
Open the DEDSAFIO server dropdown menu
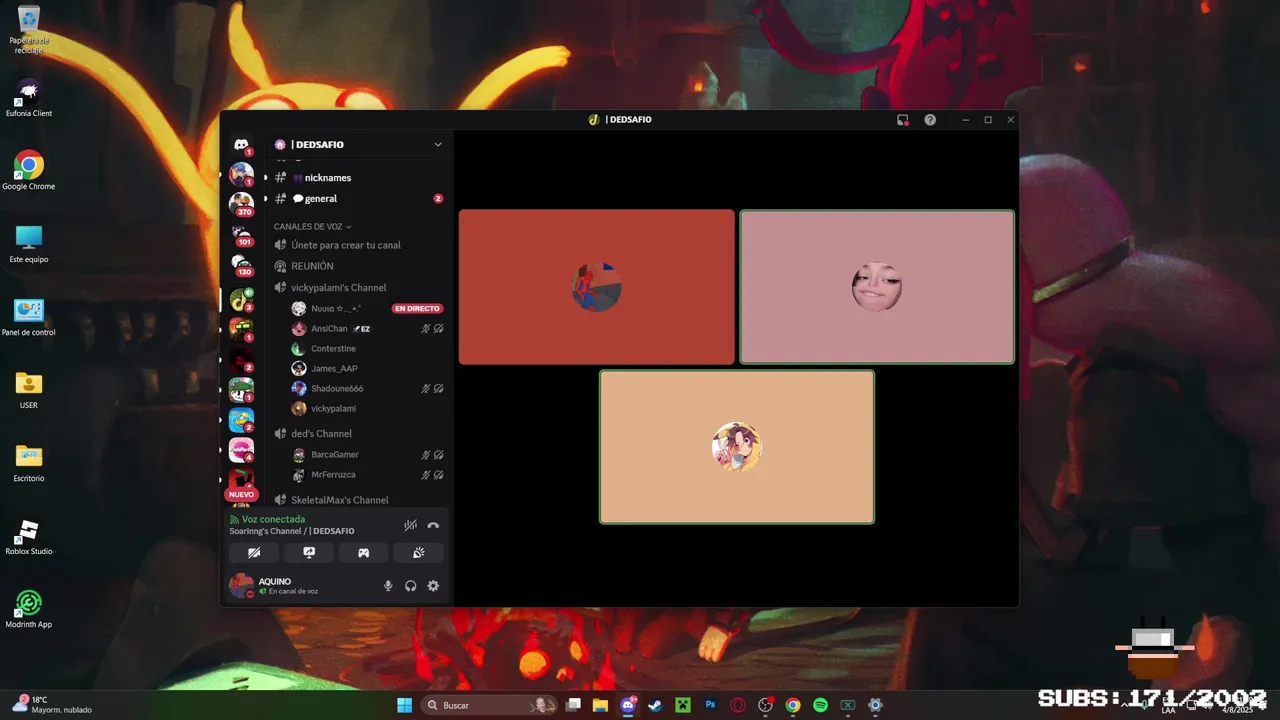437,144
